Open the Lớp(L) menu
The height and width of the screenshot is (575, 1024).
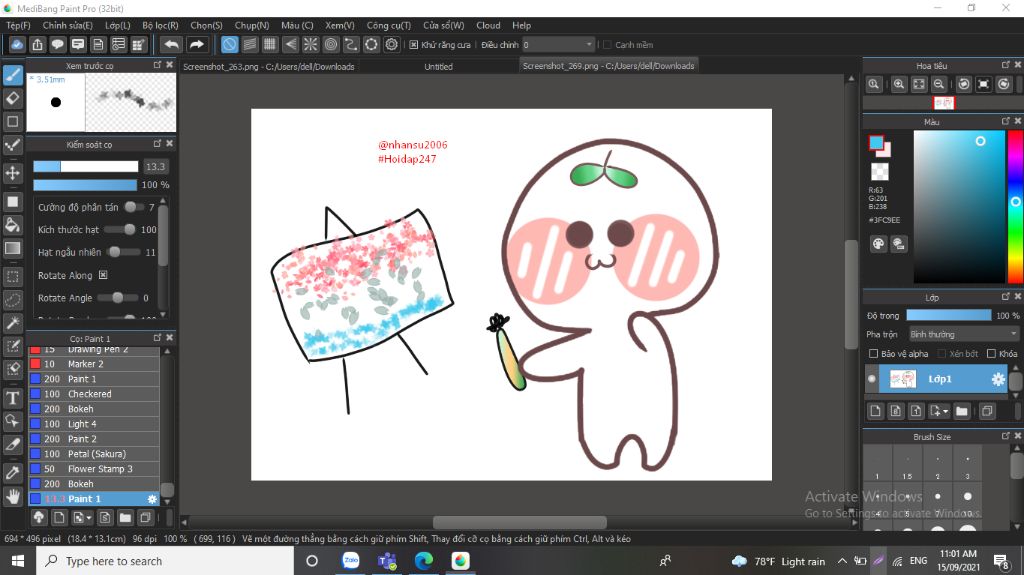(118, 25)
